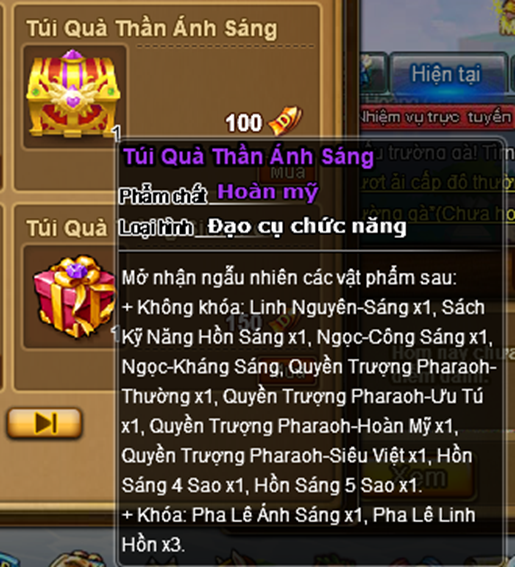
Task: Click the second shop card's Túi Quà title
Action: (67, 228)
